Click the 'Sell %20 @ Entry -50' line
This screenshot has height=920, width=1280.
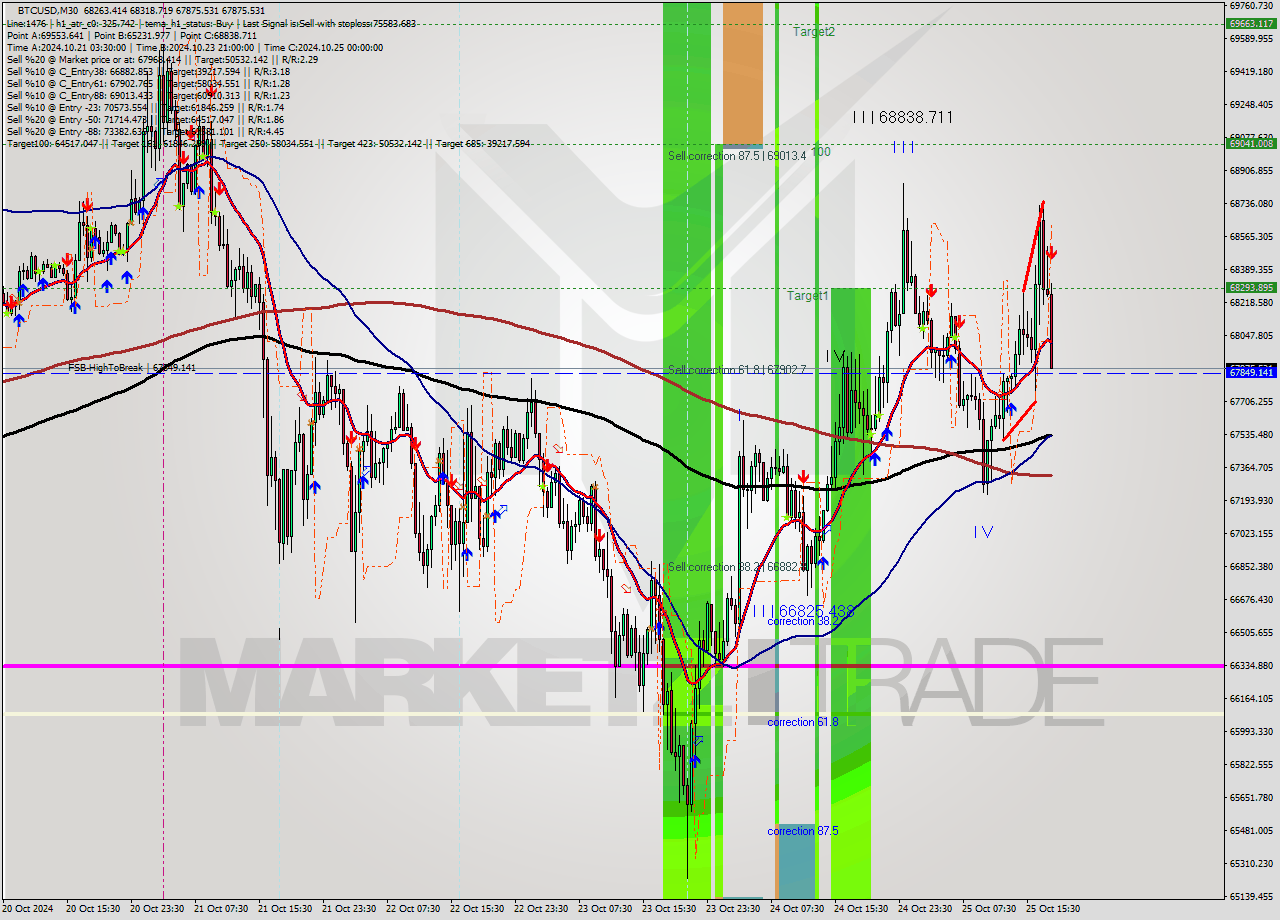click(x=145, y=119)
